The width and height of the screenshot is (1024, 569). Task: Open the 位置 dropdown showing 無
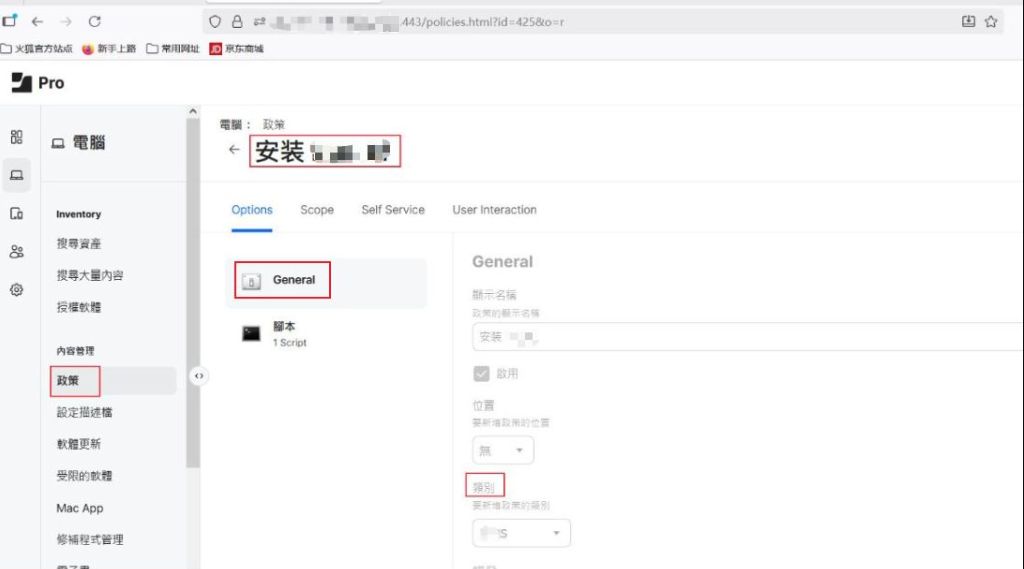[x=503, y=450]
